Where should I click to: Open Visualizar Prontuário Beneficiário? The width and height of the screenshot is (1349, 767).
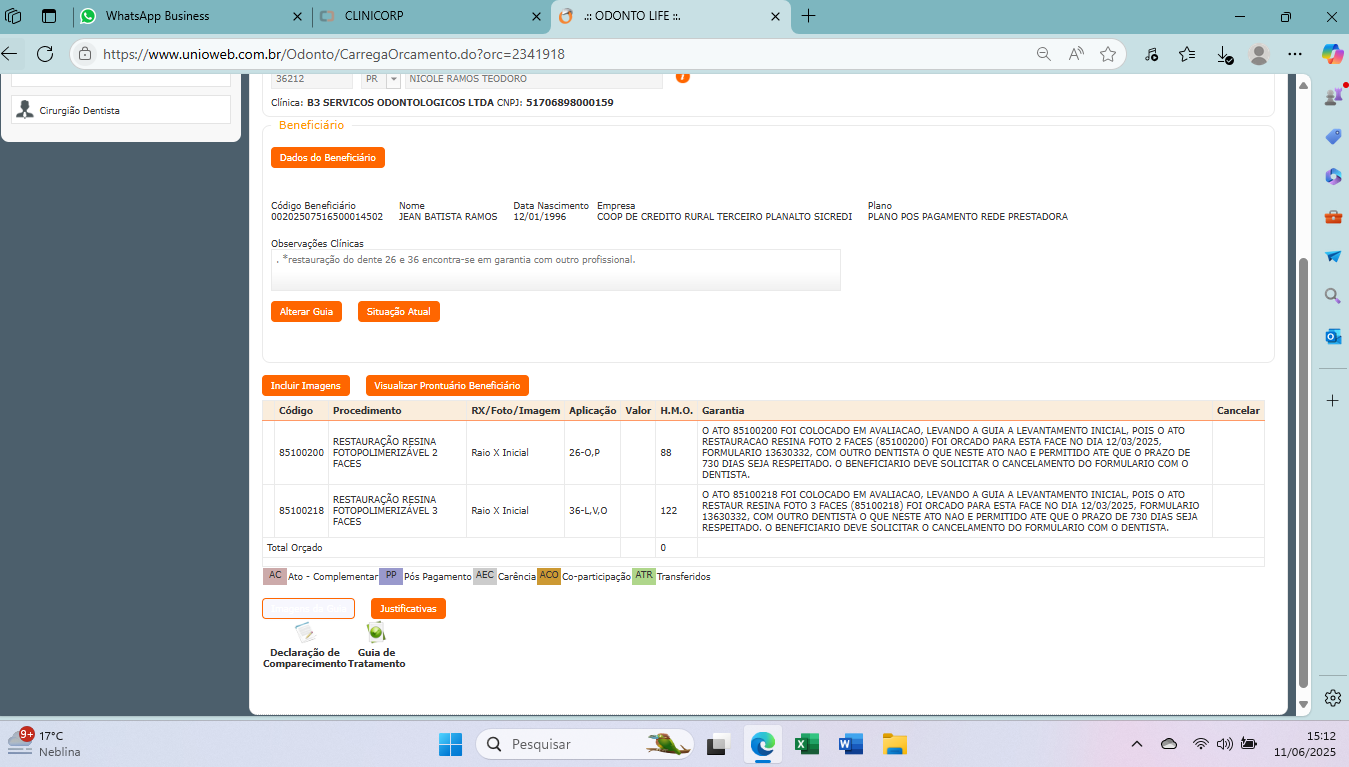447,385
